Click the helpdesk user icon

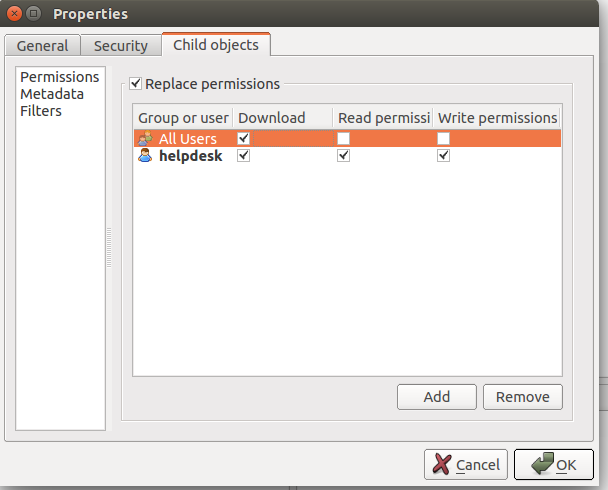coord(145,155)
